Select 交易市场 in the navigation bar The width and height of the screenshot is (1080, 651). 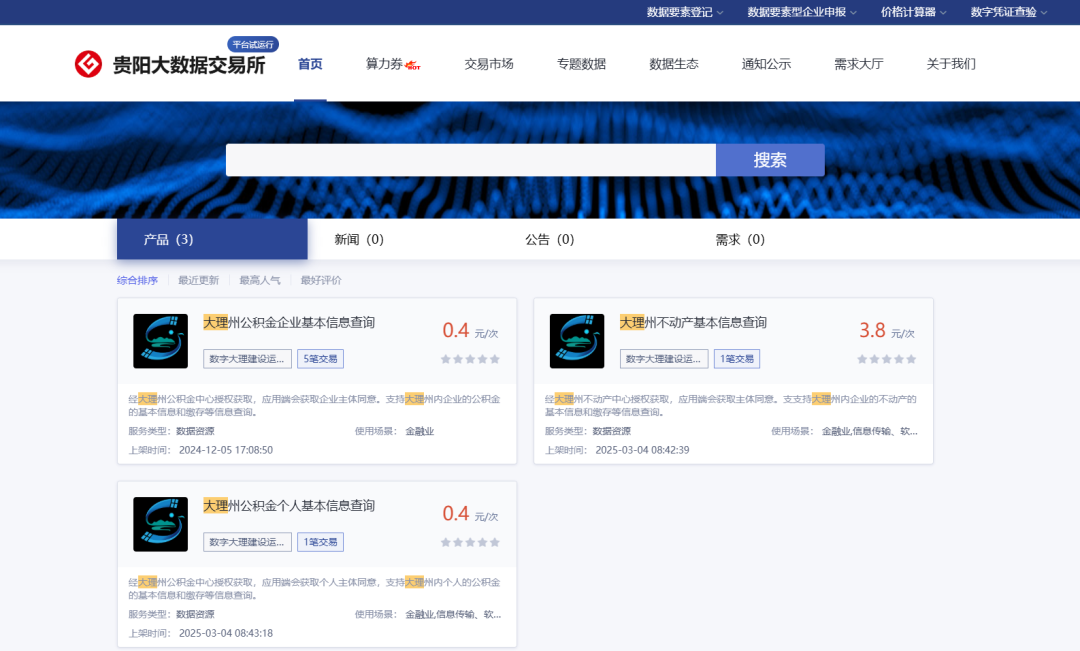click(x=488, y=63)
